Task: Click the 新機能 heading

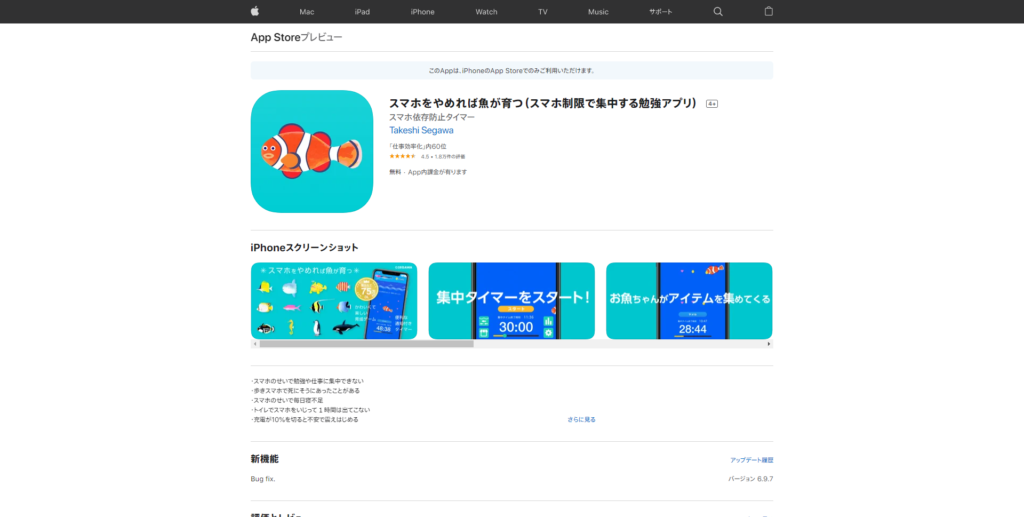Action: tap(264, 459)
